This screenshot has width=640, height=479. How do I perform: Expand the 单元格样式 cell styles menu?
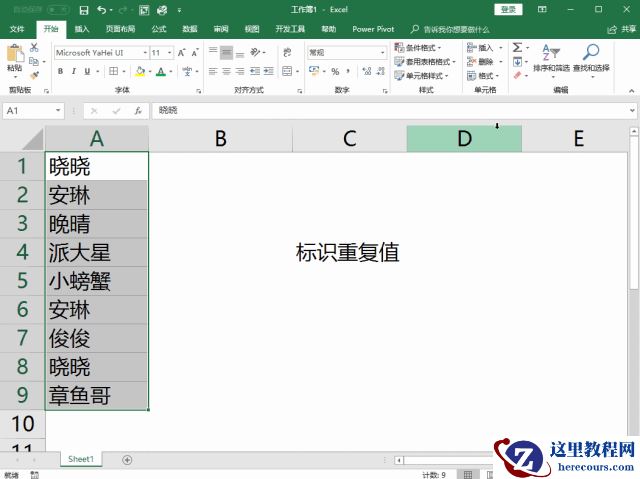(421, 75)
